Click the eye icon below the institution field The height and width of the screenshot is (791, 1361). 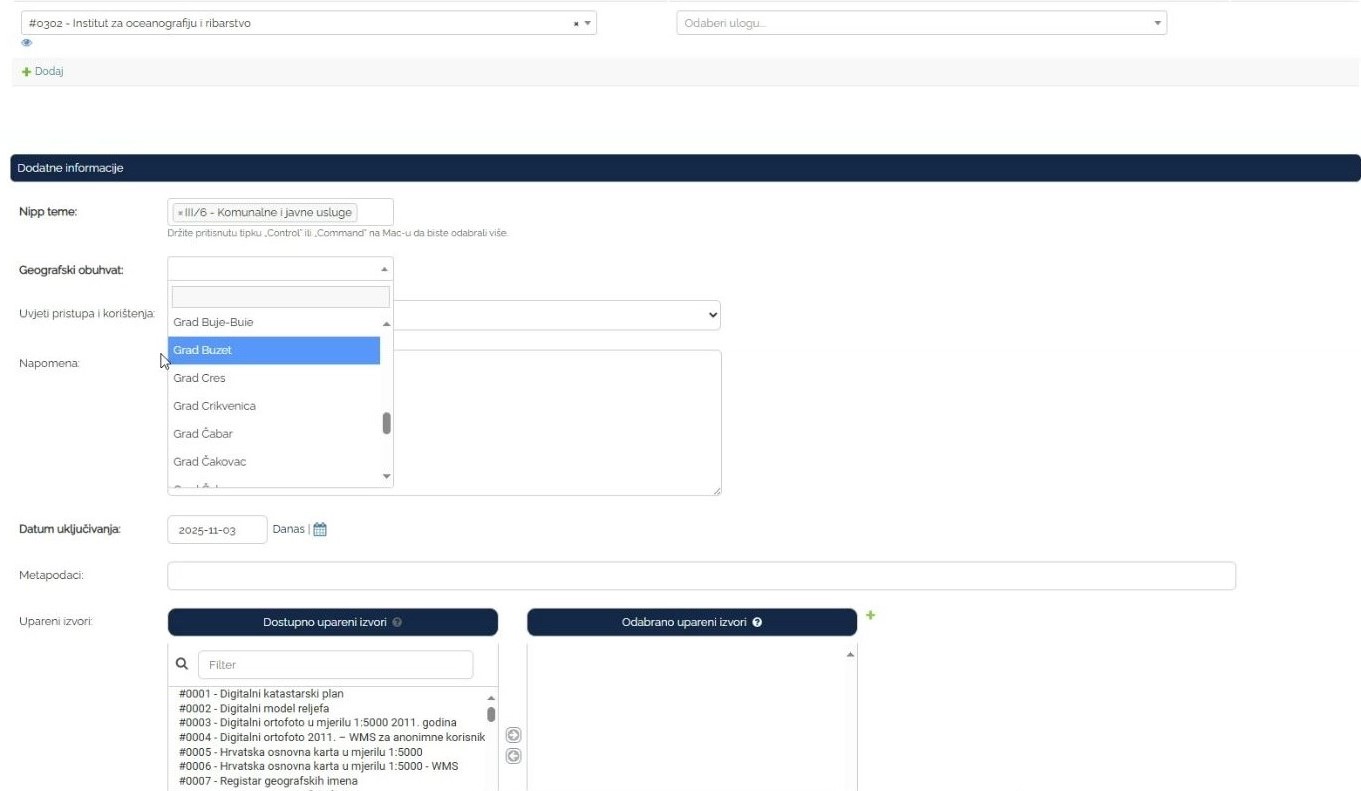pyautogui.click(x=27, y=43)
